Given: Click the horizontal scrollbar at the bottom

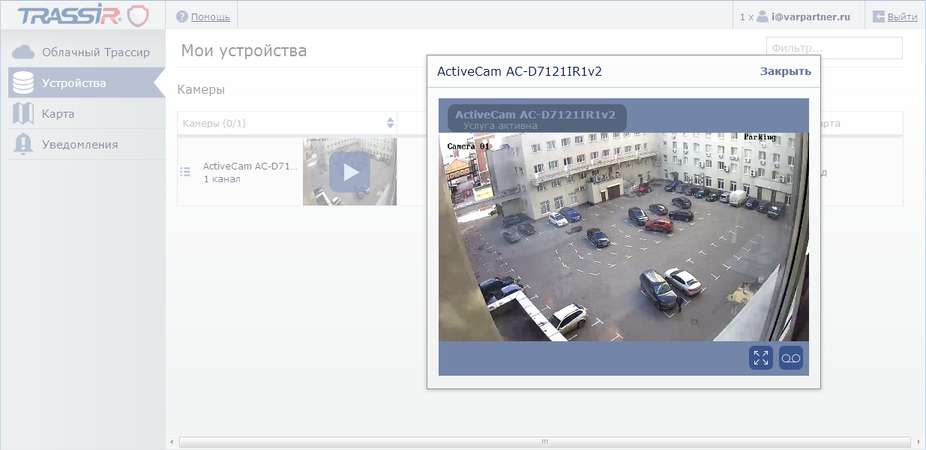Looking at the screenshot, I should tap(544, 441).
